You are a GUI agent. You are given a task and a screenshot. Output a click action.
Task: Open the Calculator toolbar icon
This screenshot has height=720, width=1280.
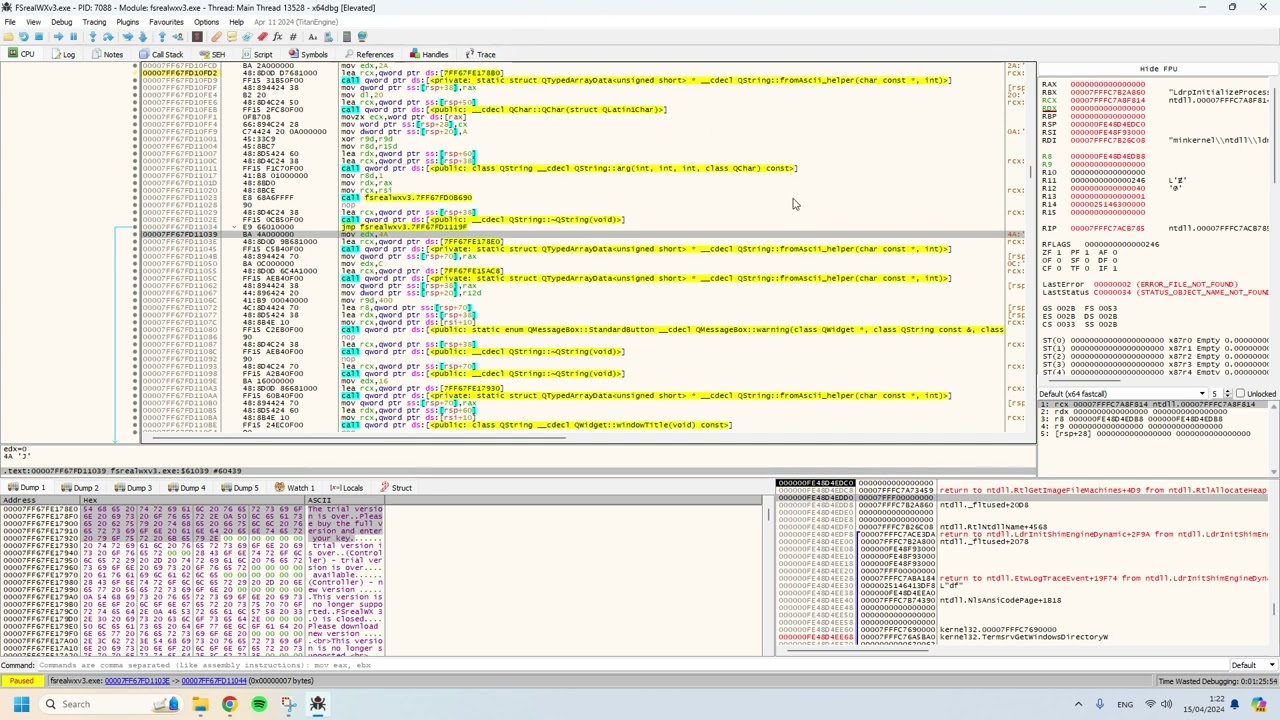[346, 37]
